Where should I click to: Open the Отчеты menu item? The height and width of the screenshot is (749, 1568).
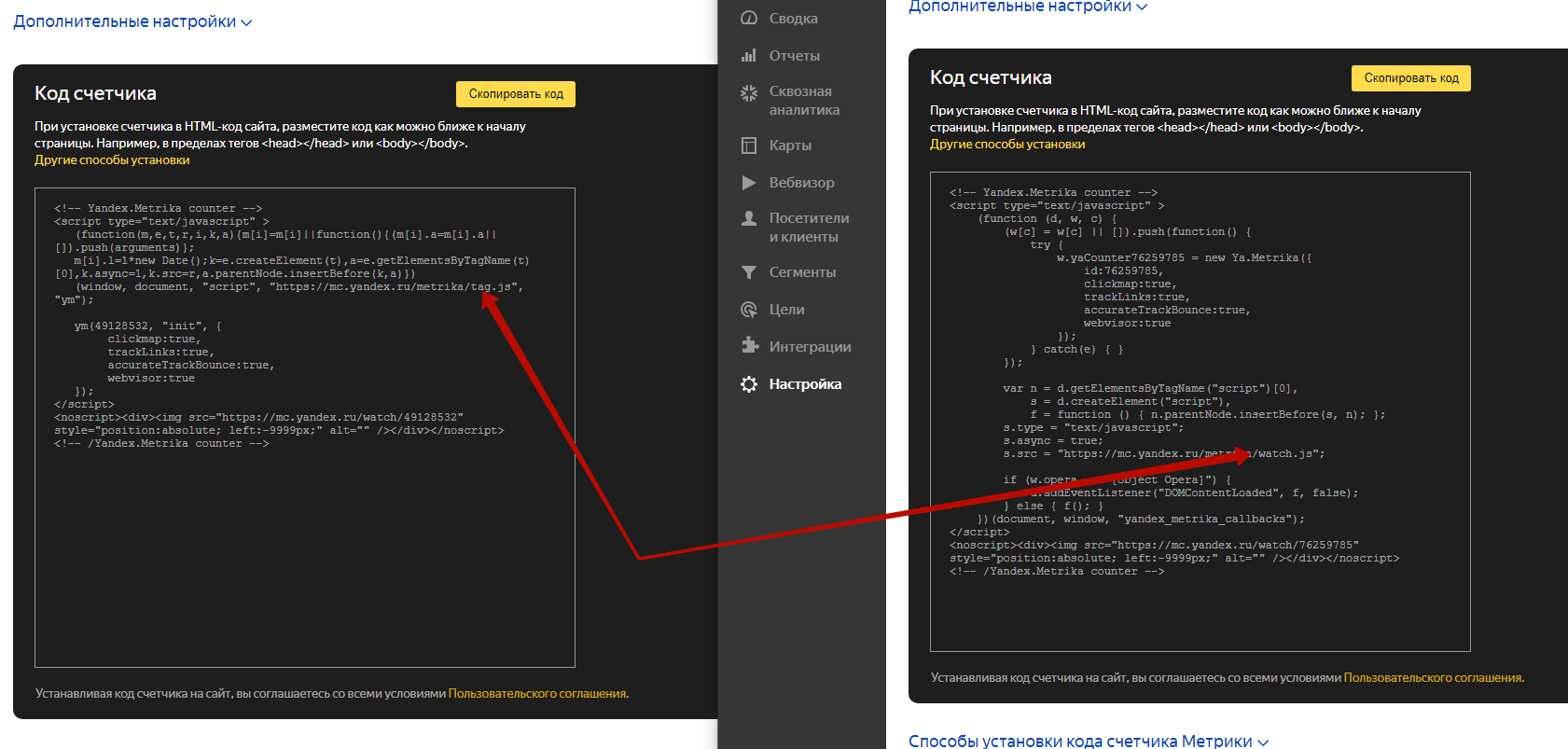795,56
